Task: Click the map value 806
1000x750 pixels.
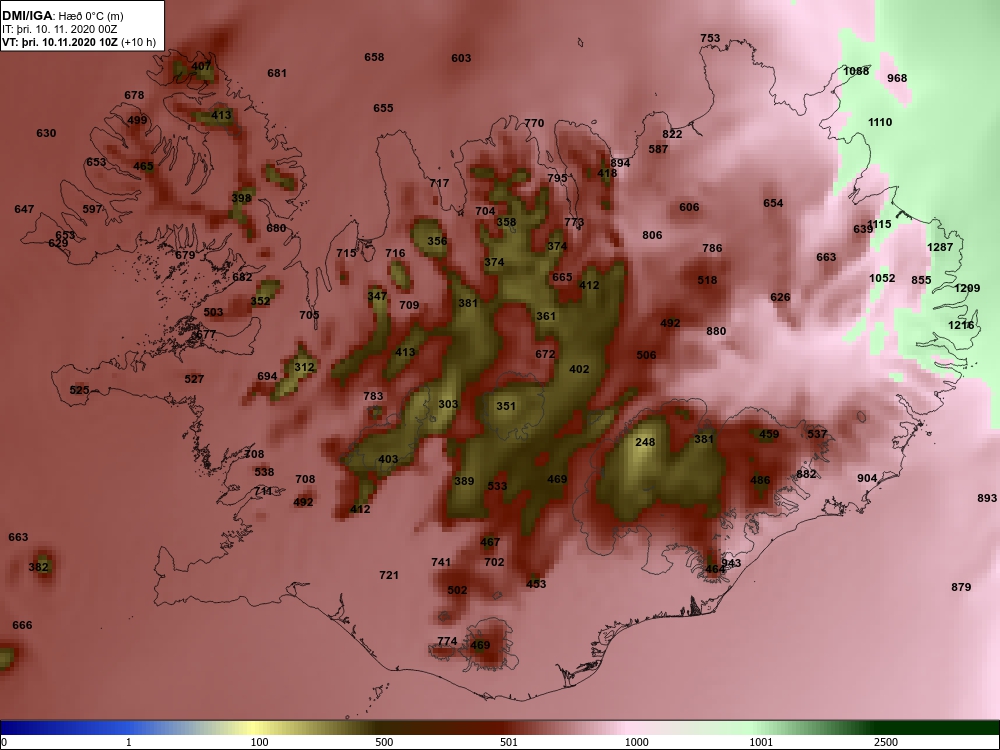Action: coord(652,235)
